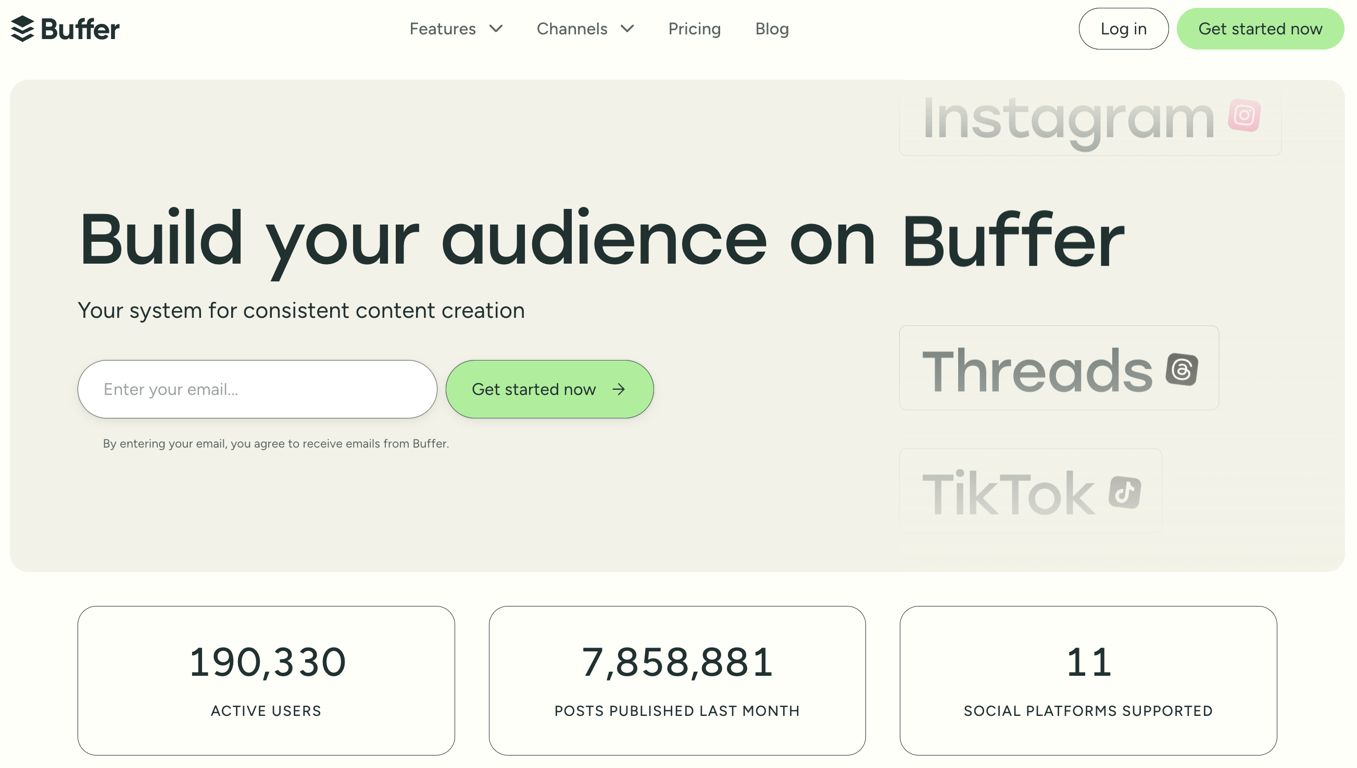
Task: Expand the Channels chevron in the navbar
Action: pos(628,29)
